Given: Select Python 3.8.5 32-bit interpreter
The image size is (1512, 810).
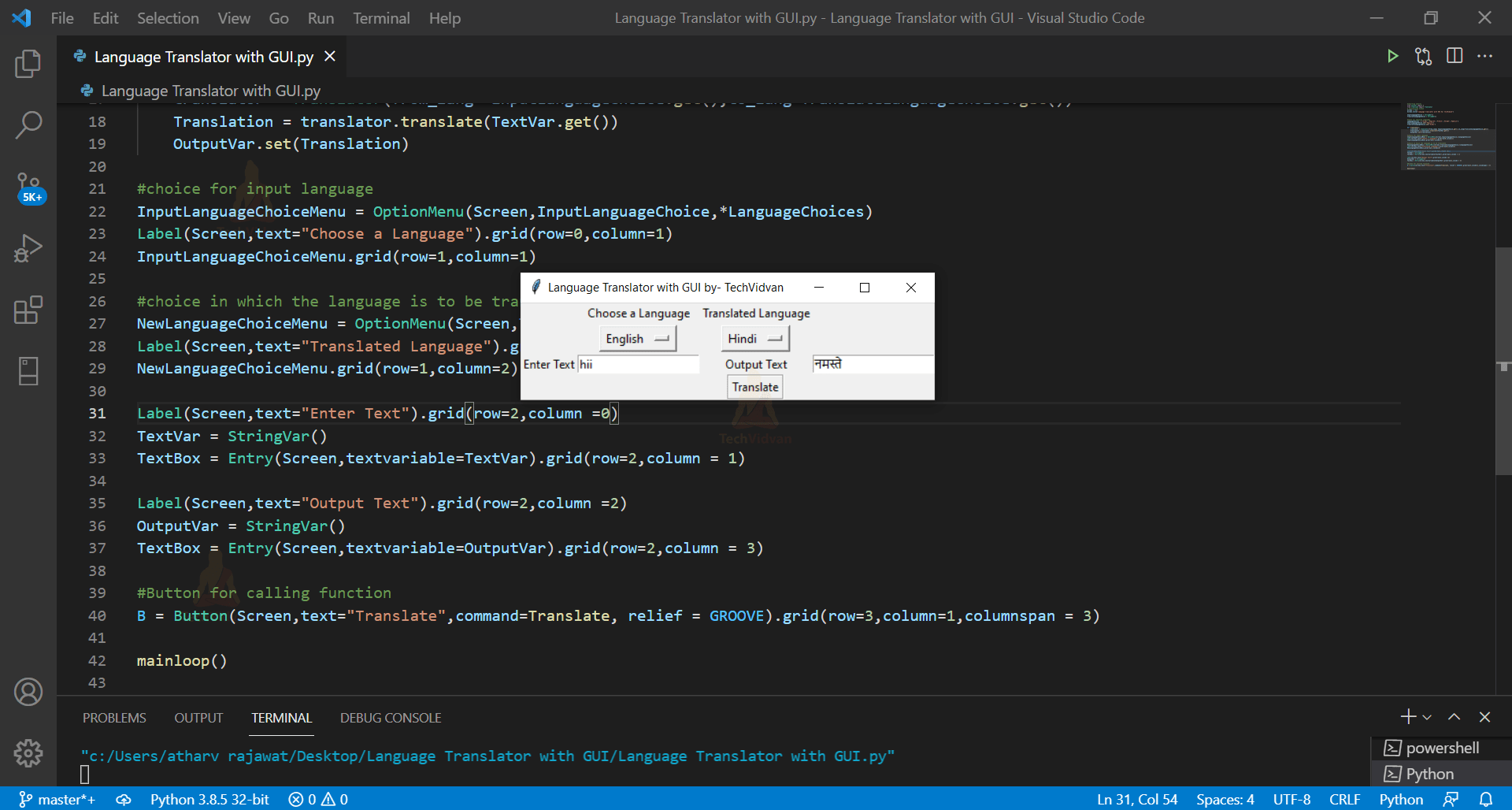Looking at the screenshot, I should [209, 799].
